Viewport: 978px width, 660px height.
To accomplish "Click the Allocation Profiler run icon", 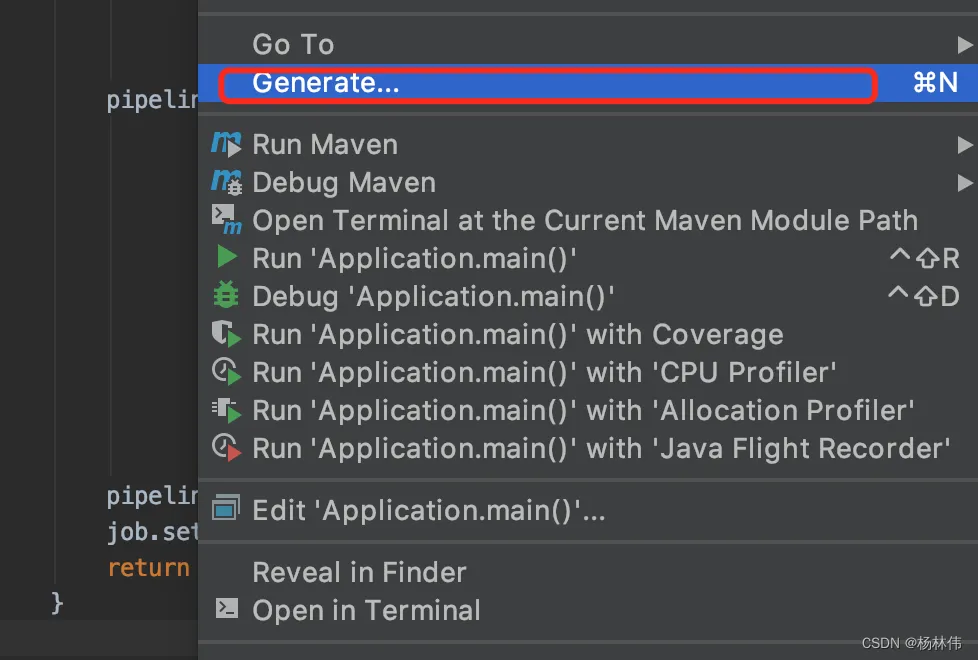I will pyautogui.click(x=226, y=410).
